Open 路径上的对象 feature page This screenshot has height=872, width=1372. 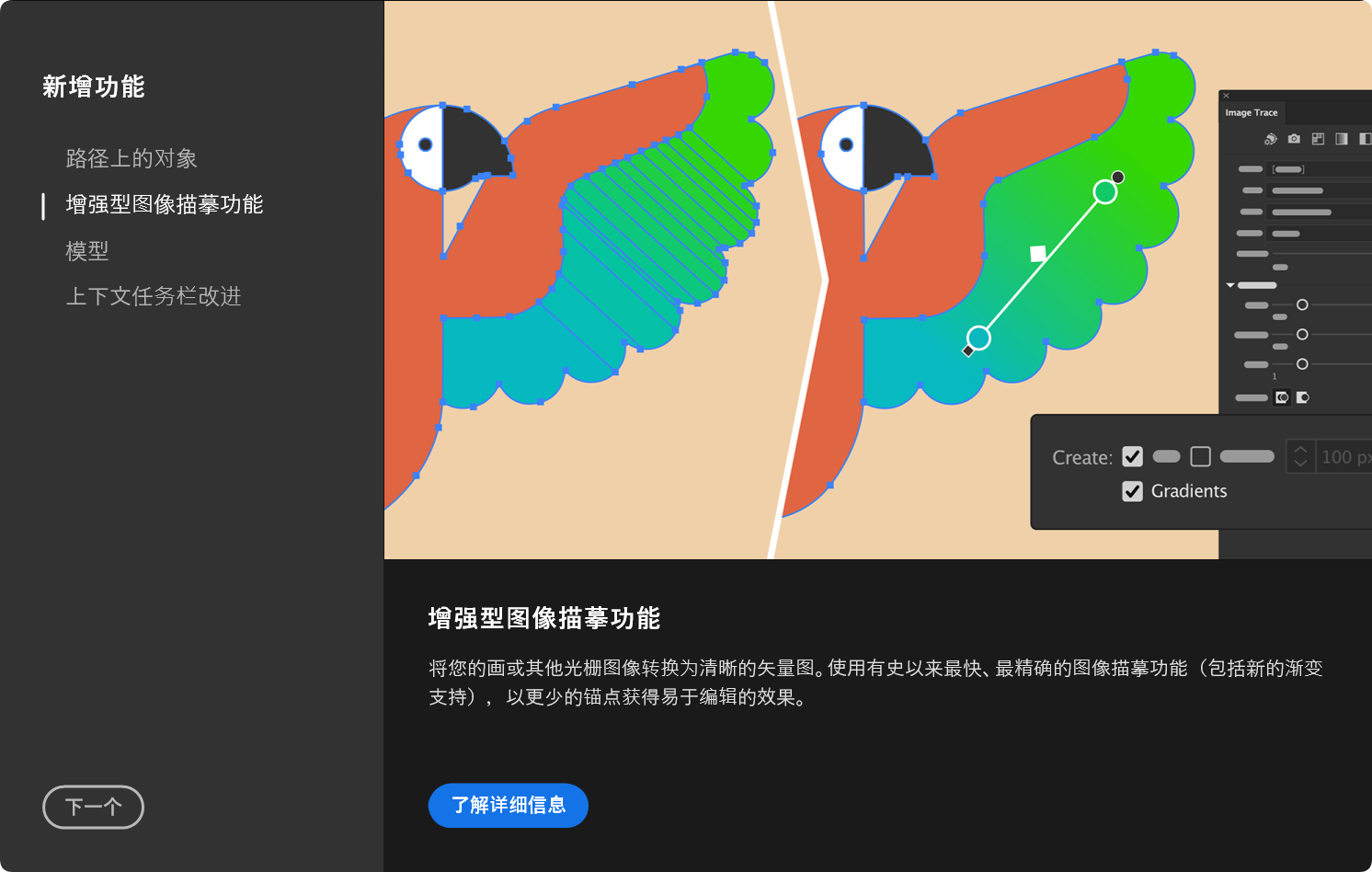click(131, 158)
